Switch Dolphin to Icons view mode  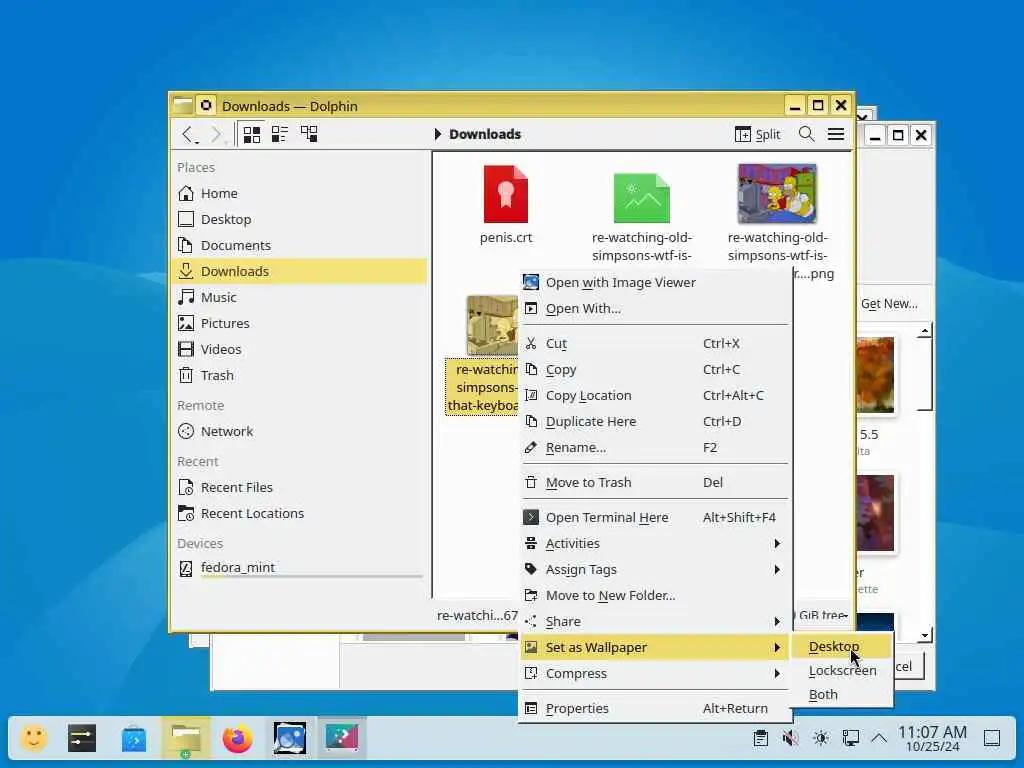tap(251, 134)
